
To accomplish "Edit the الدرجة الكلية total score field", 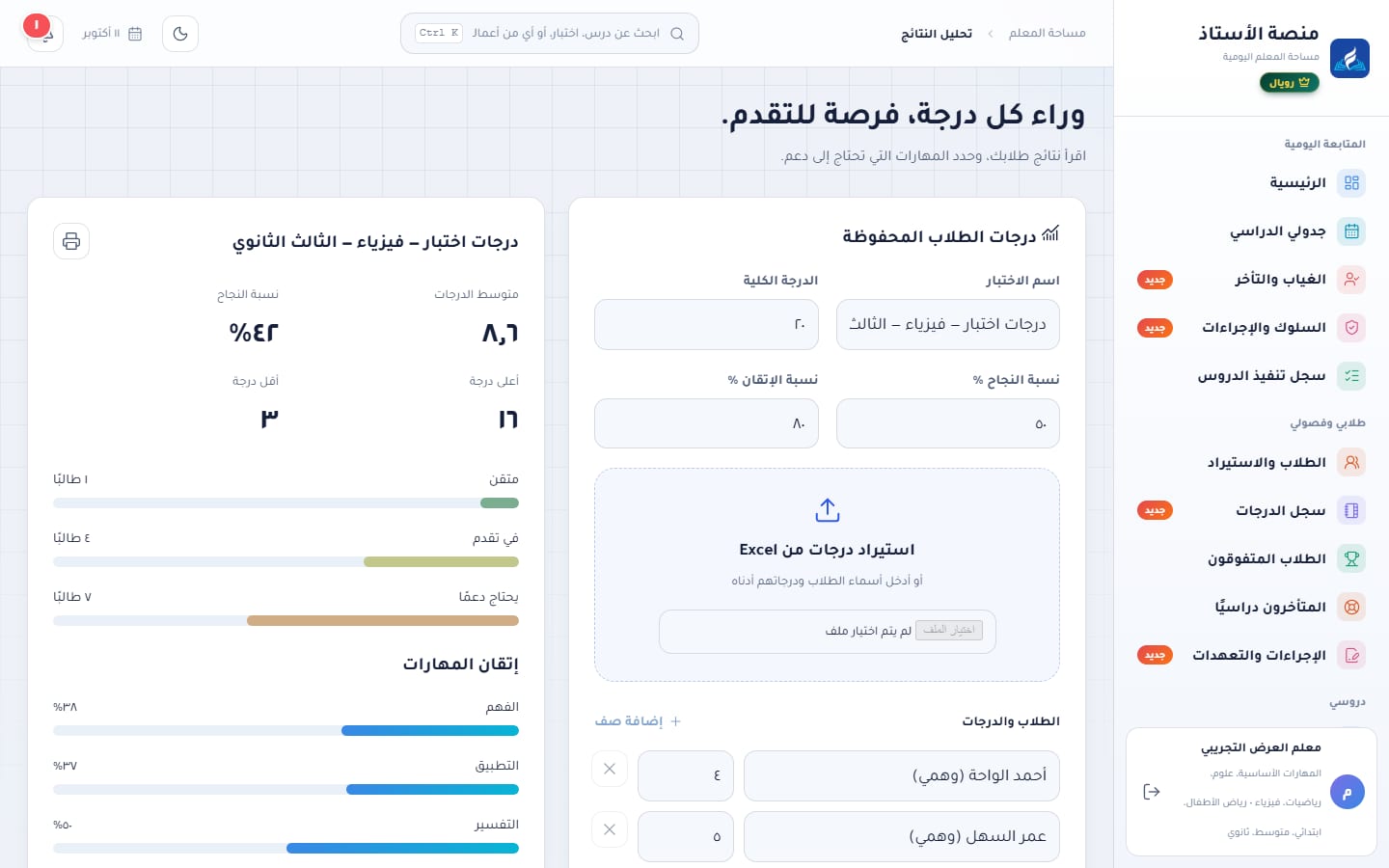I will [x=706, y=324].
